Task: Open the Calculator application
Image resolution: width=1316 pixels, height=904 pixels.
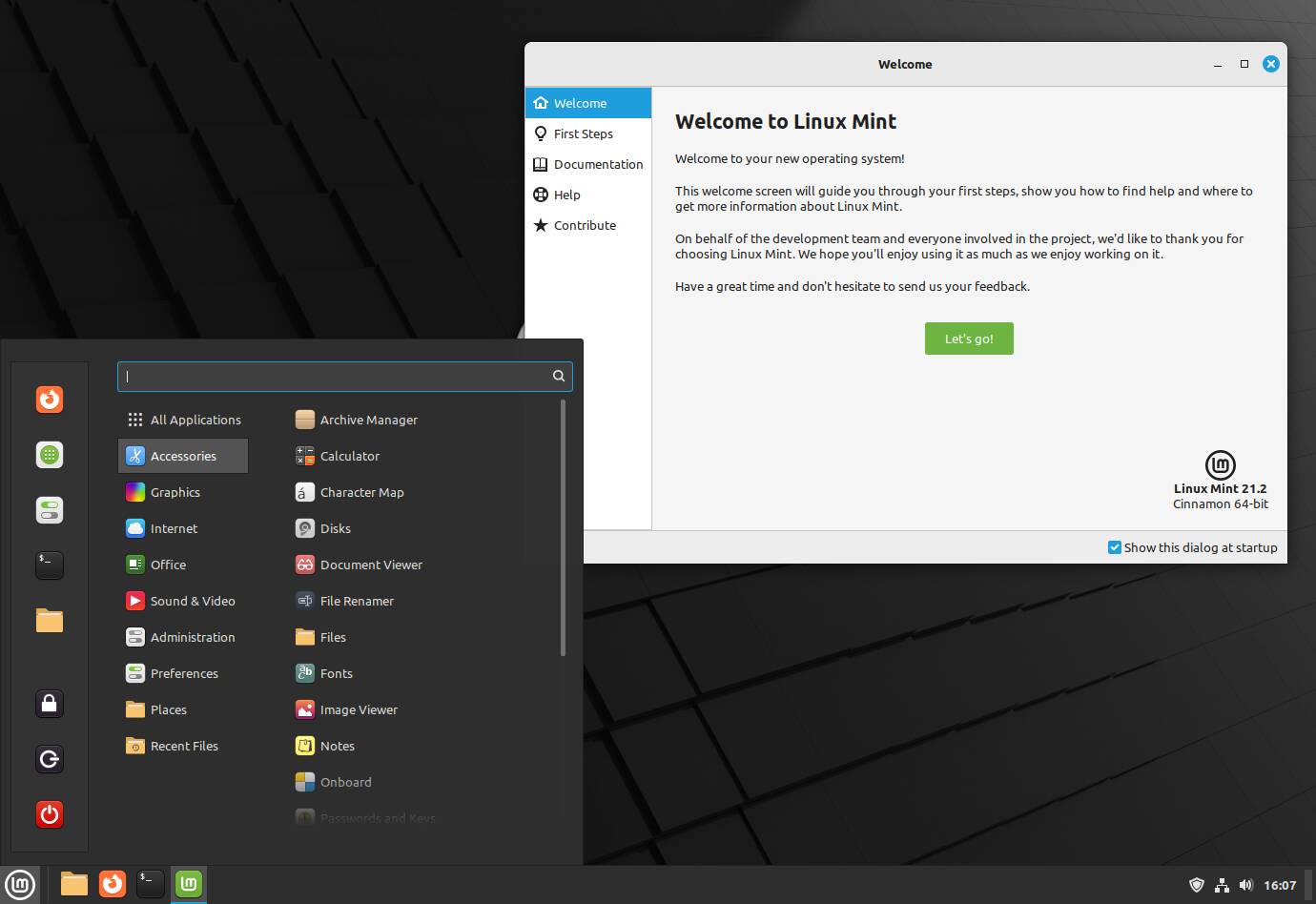Action: (349, 456)
